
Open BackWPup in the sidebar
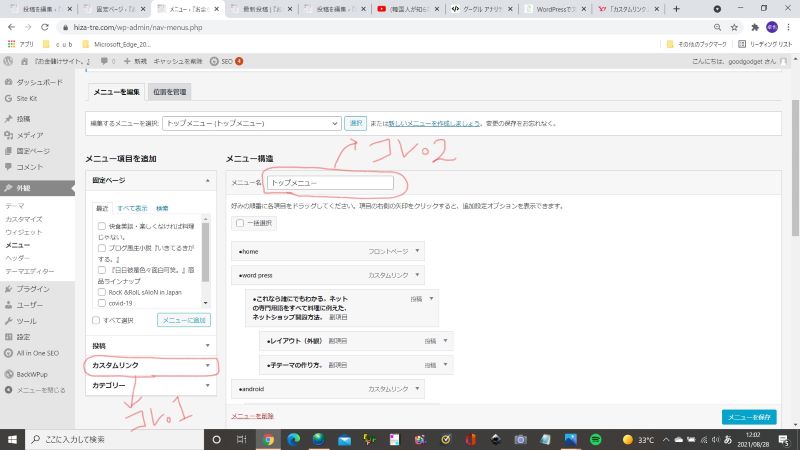pos(26,374)
